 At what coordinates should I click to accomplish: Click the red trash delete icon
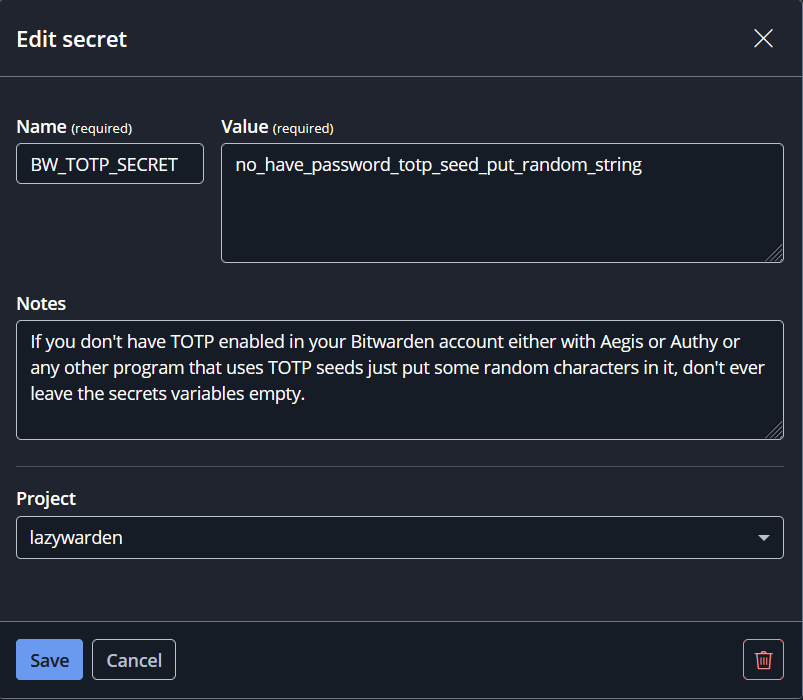pyautogui.click(x=763, y=660)
